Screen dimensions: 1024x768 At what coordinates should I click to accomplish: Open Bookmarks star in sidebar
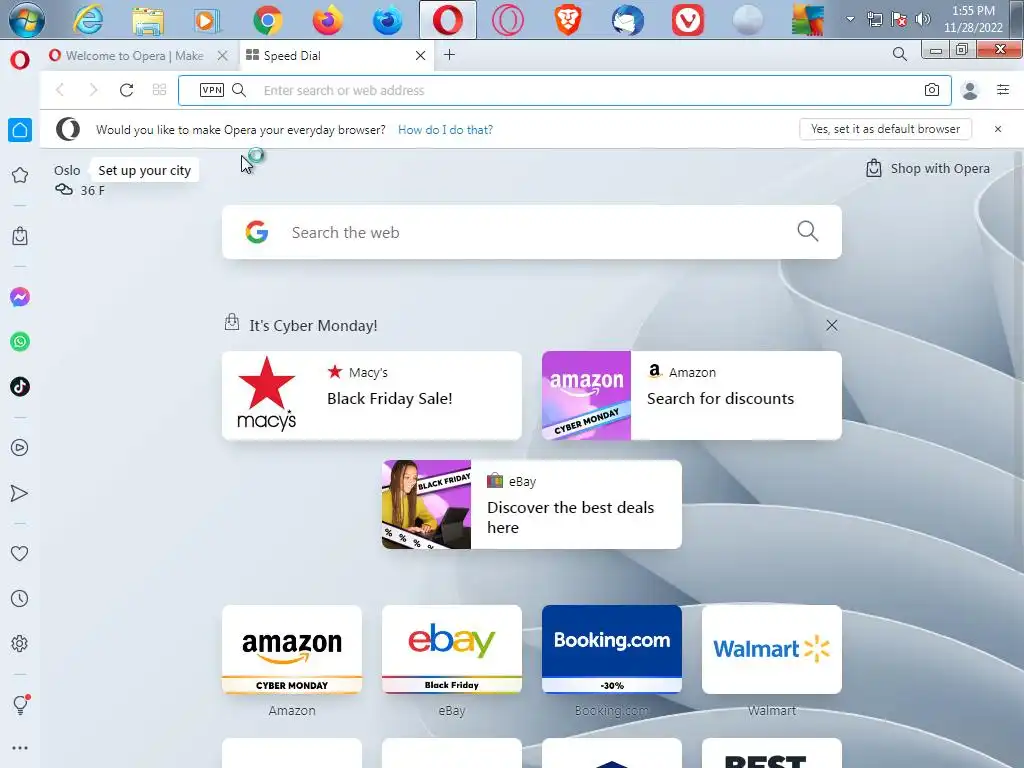click(20, 175)
